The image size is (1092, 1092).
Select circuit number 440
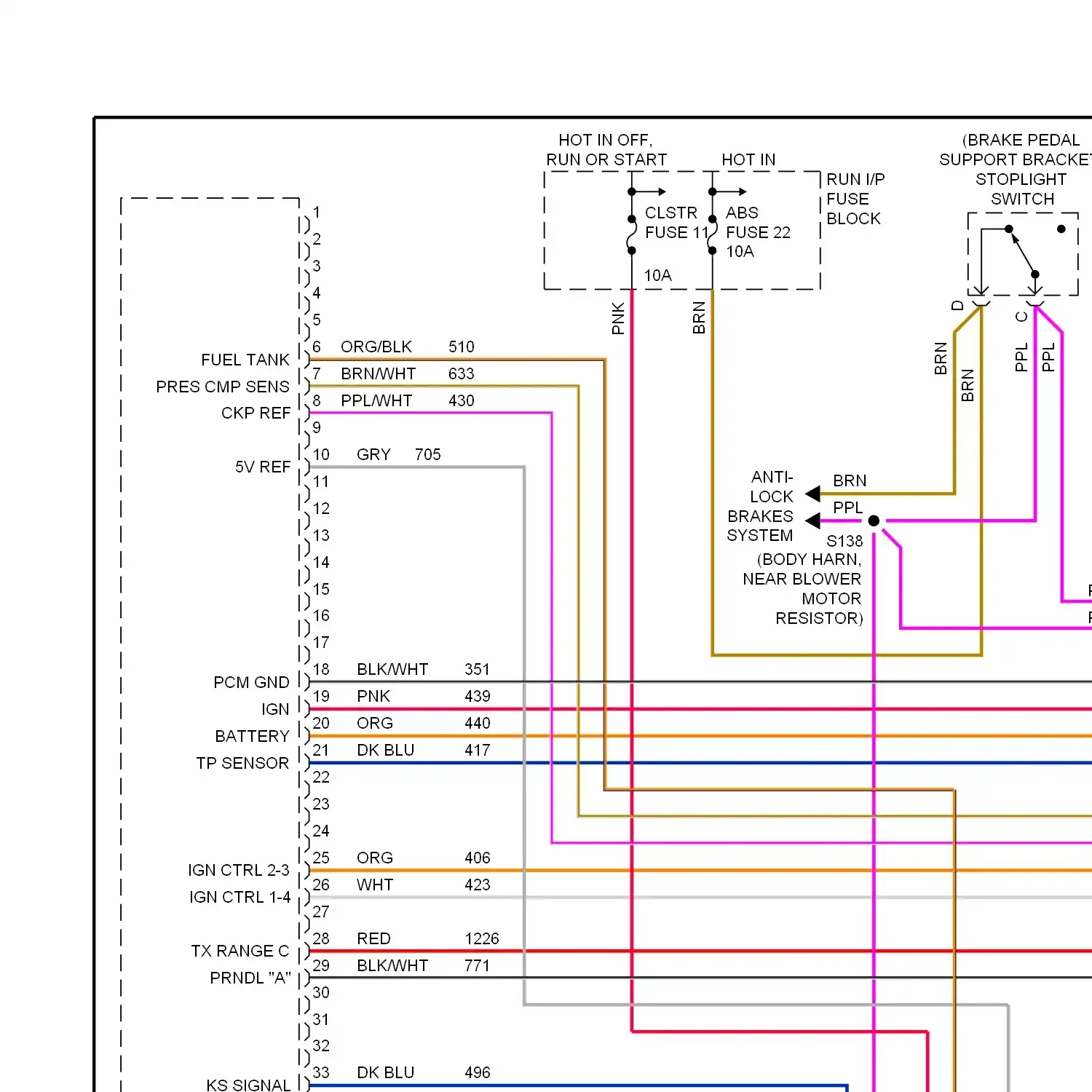(x=477, y=723)
